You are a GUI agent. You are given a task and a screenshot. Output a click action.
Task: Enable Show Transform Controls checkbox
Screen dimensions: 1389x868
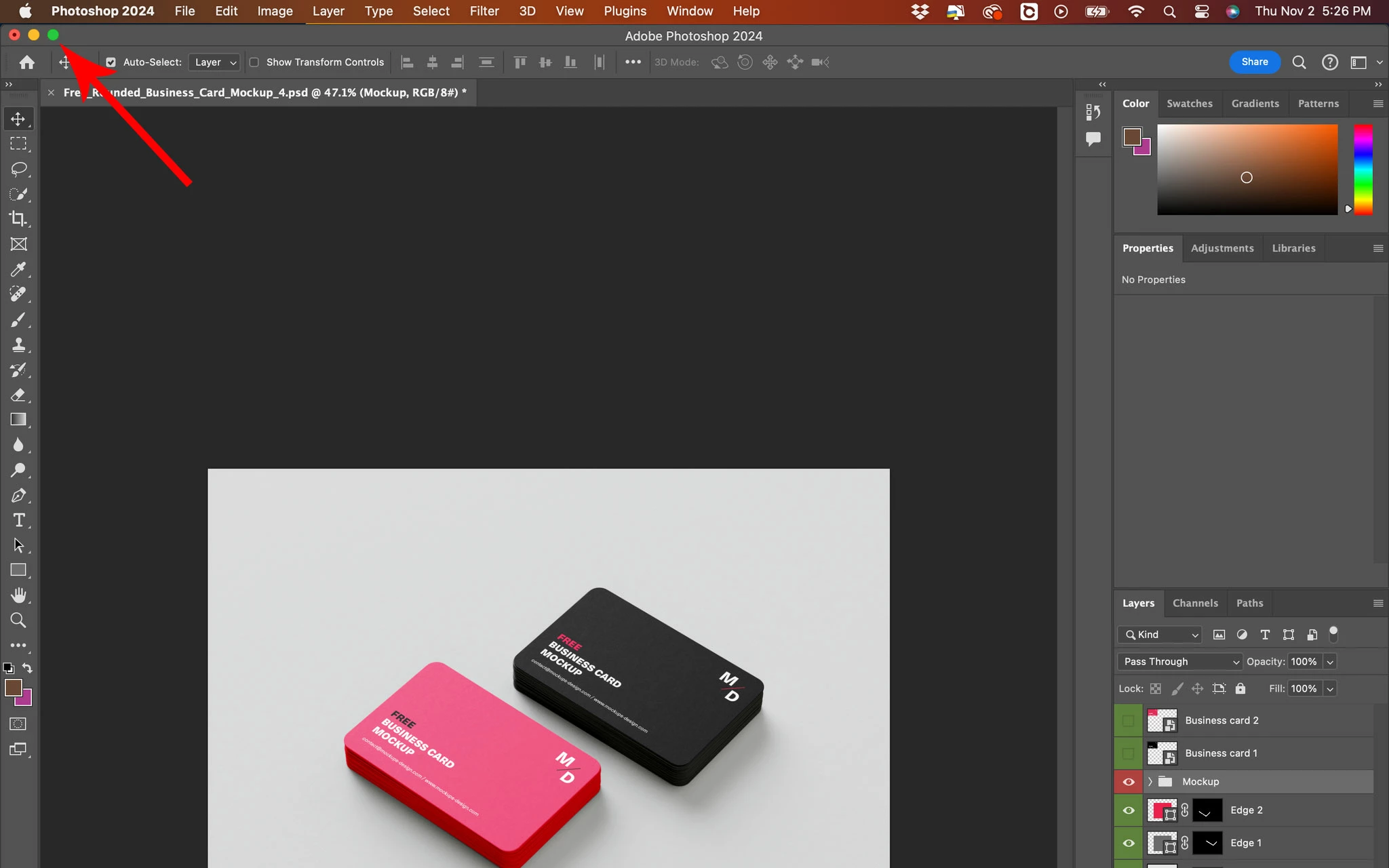pyautogui.click(x=254, y=62)
